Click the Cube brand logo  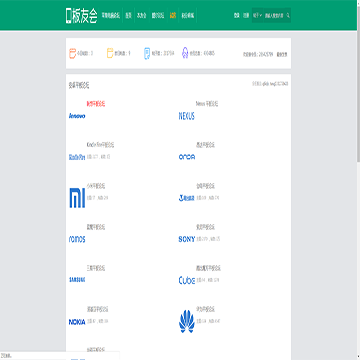[x=187, y=280]
